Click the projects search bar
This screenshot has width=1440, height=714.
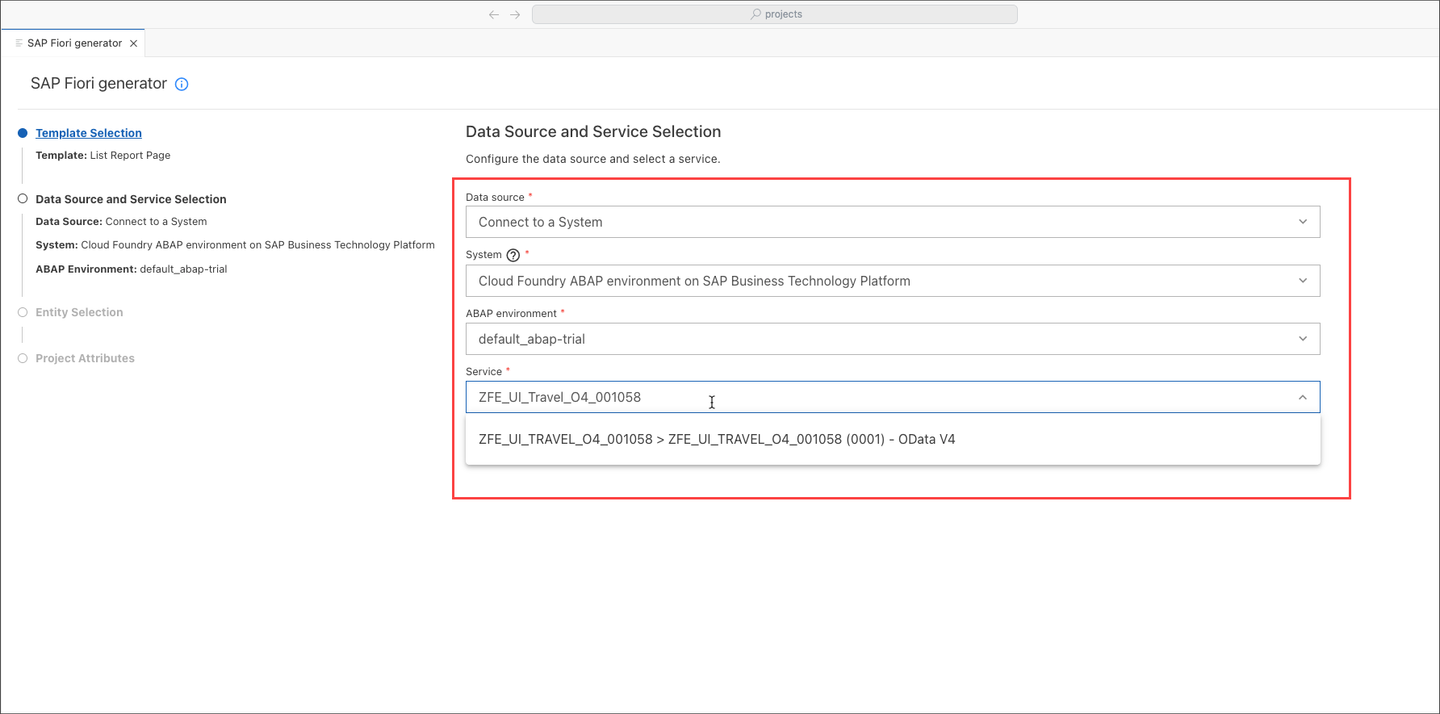[775, 14]
